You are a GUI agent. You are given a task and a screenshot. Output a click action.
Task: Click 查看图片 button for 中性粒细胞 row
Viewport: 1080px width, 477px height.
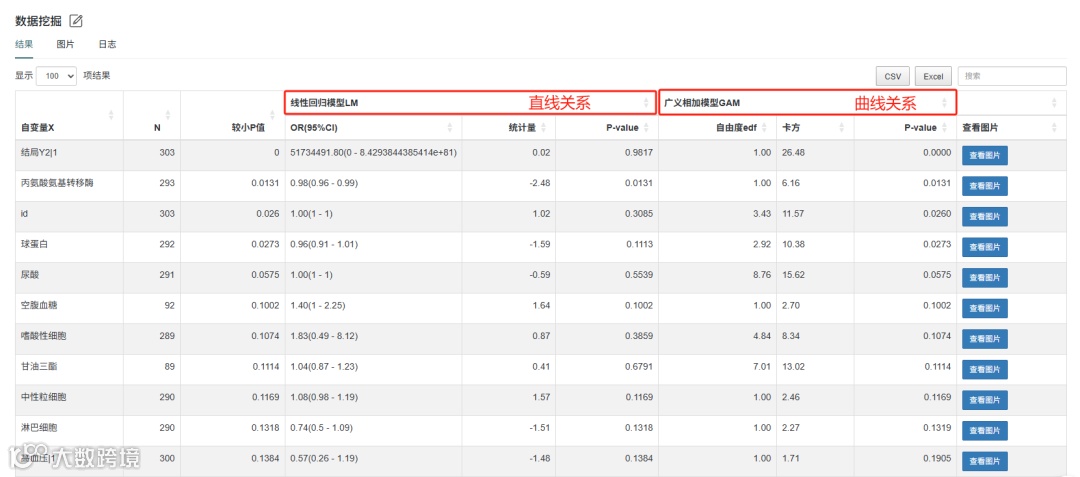(984, 400)
